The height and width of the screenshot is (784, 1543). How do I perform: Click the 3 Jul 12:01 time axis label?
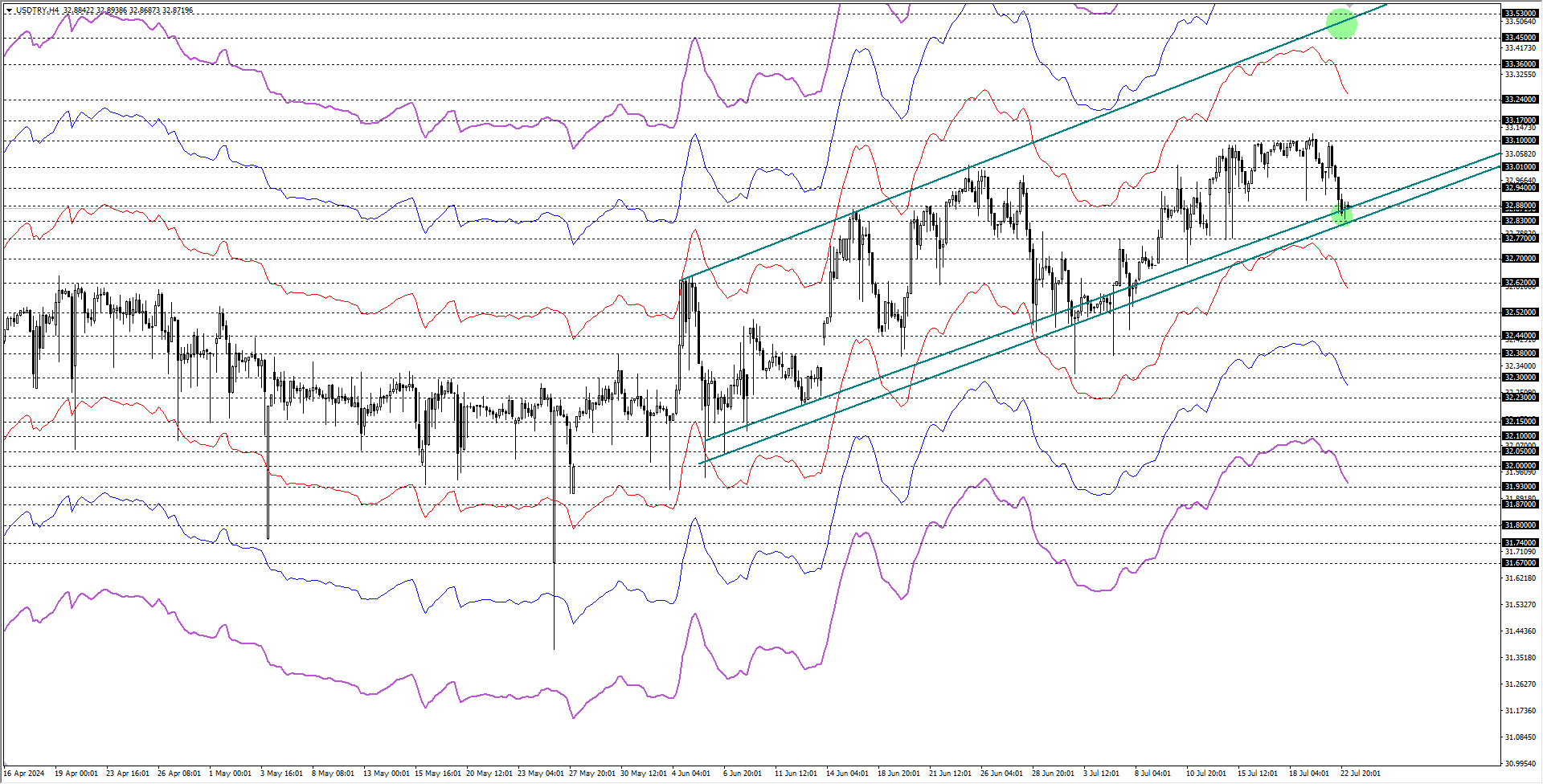click(x=1101, y=774)
